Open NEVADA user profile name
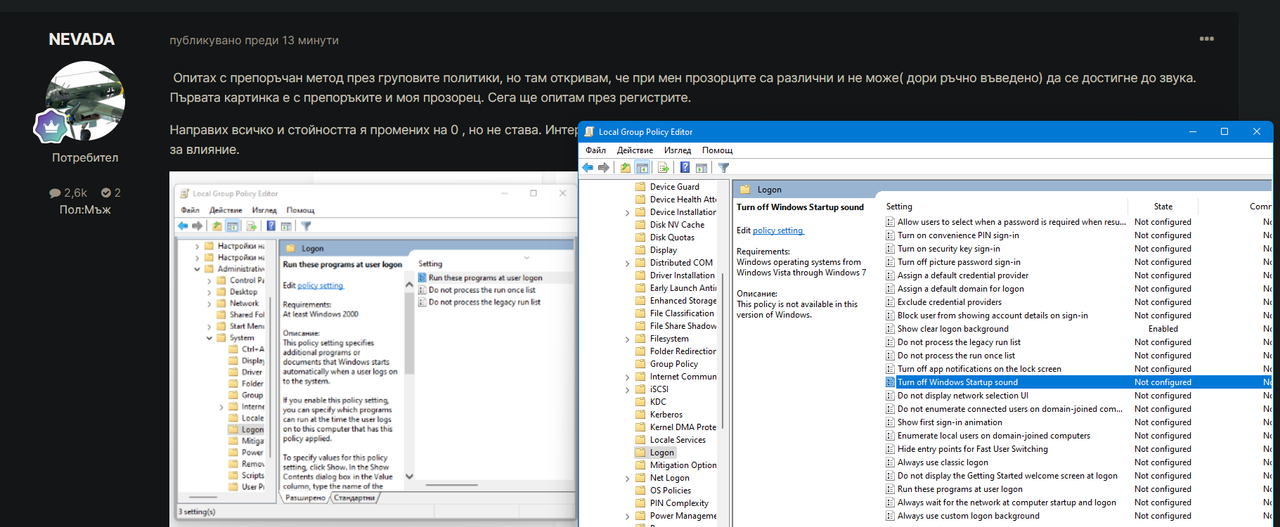The width and height of the screenshot is (1280, 527). 82,40
